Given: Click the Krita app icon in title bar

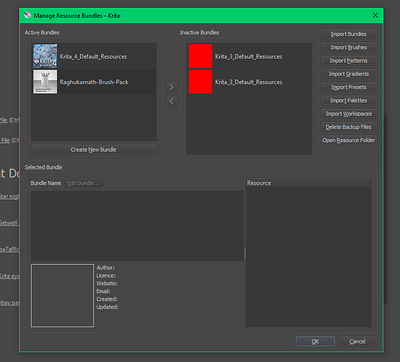Looking at the screenshot, I should [28, 16].
